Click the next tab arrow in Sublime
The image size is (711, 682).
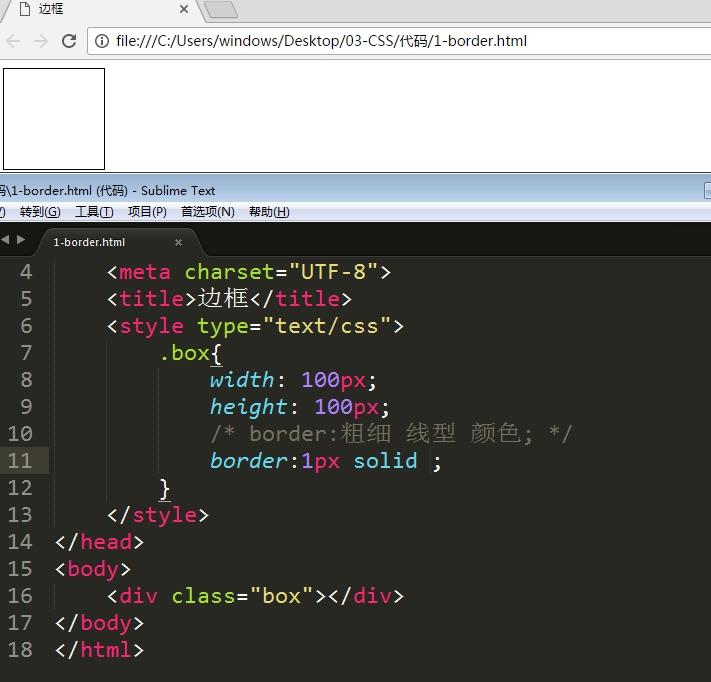(x=21, y=240)
